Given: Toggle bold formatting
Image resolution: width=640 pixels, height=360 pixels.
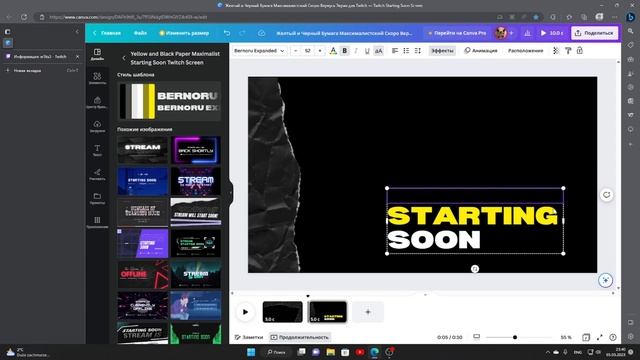Looking at the screenshot, I should (344, 51).
